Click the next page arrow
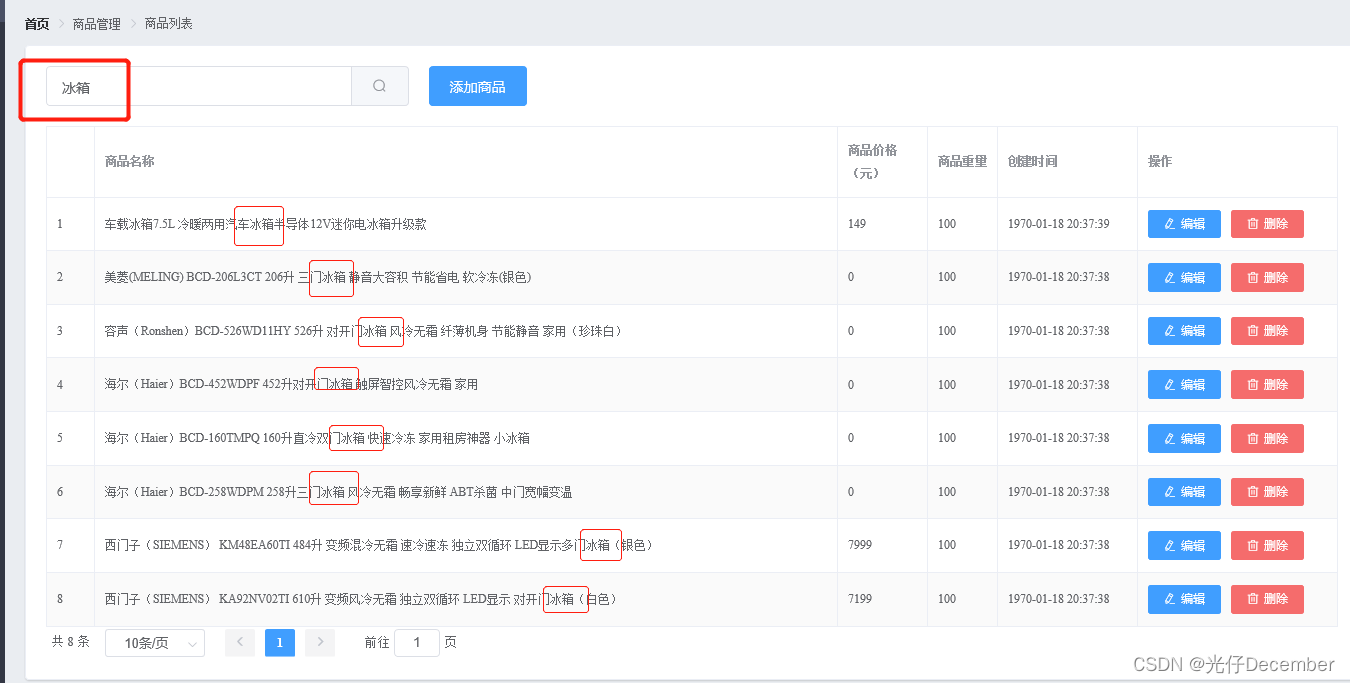1350x683 pixels. [x=320, y=643]
